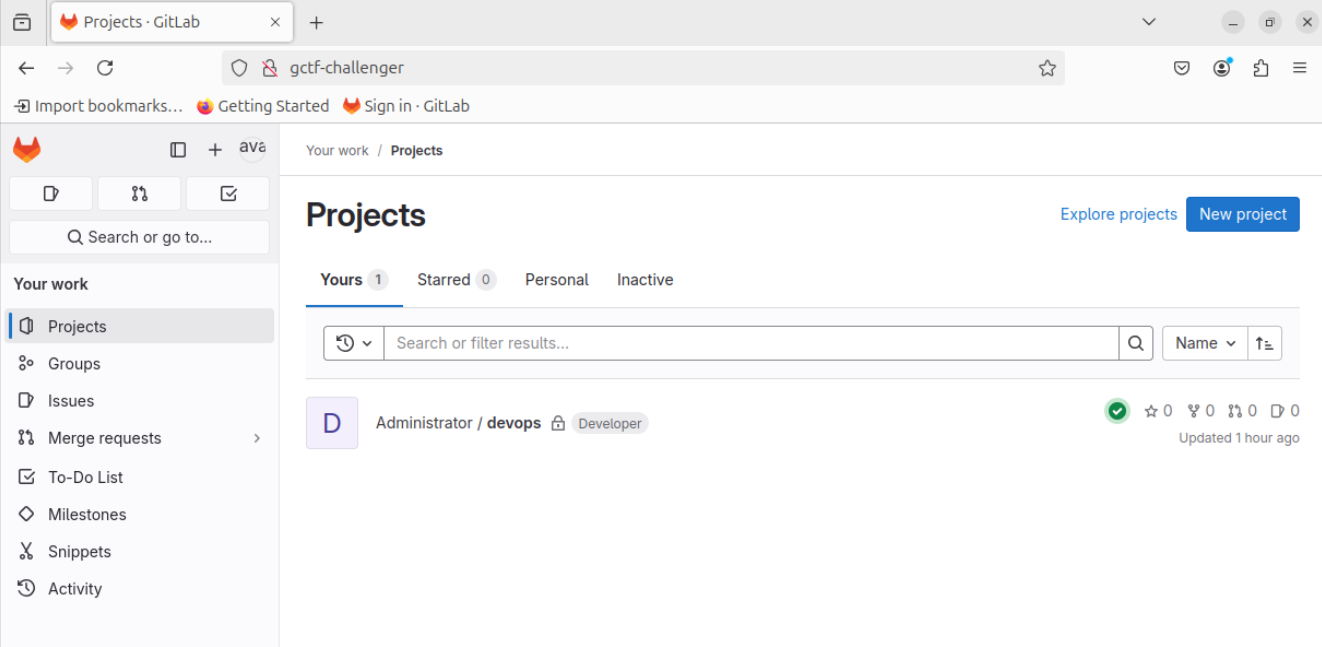The image size is (1322, 647).
Task: Switch to the Starred tab
Action: pos(456,280)
